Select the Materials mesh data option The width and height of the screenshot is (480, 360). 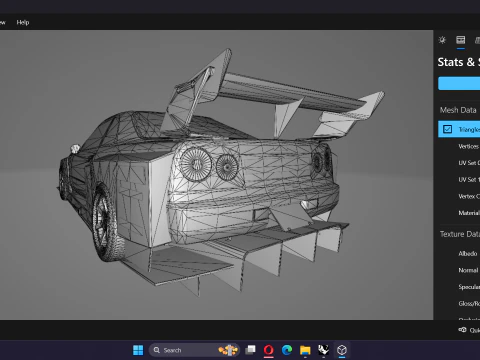(x=469, y=213)
